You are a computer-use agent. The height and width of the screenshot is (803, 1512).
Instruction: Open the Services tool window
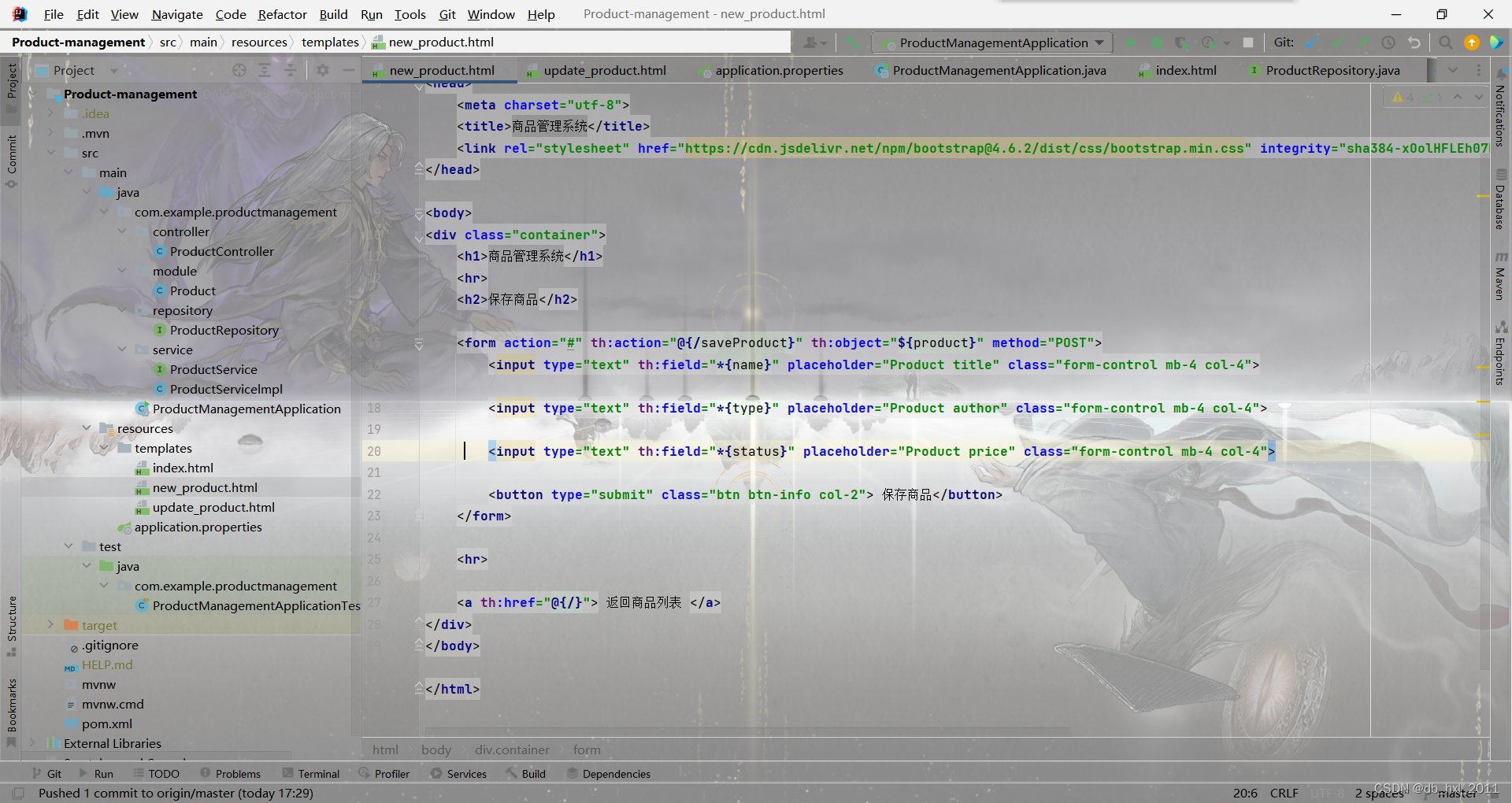coord(459,774)
